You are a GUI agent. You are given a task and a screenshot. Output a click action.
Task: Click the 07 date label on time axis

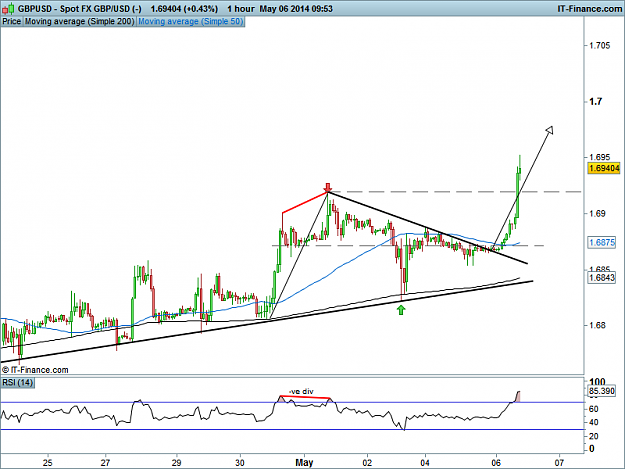pyautogui.click(x=559, y=463)
